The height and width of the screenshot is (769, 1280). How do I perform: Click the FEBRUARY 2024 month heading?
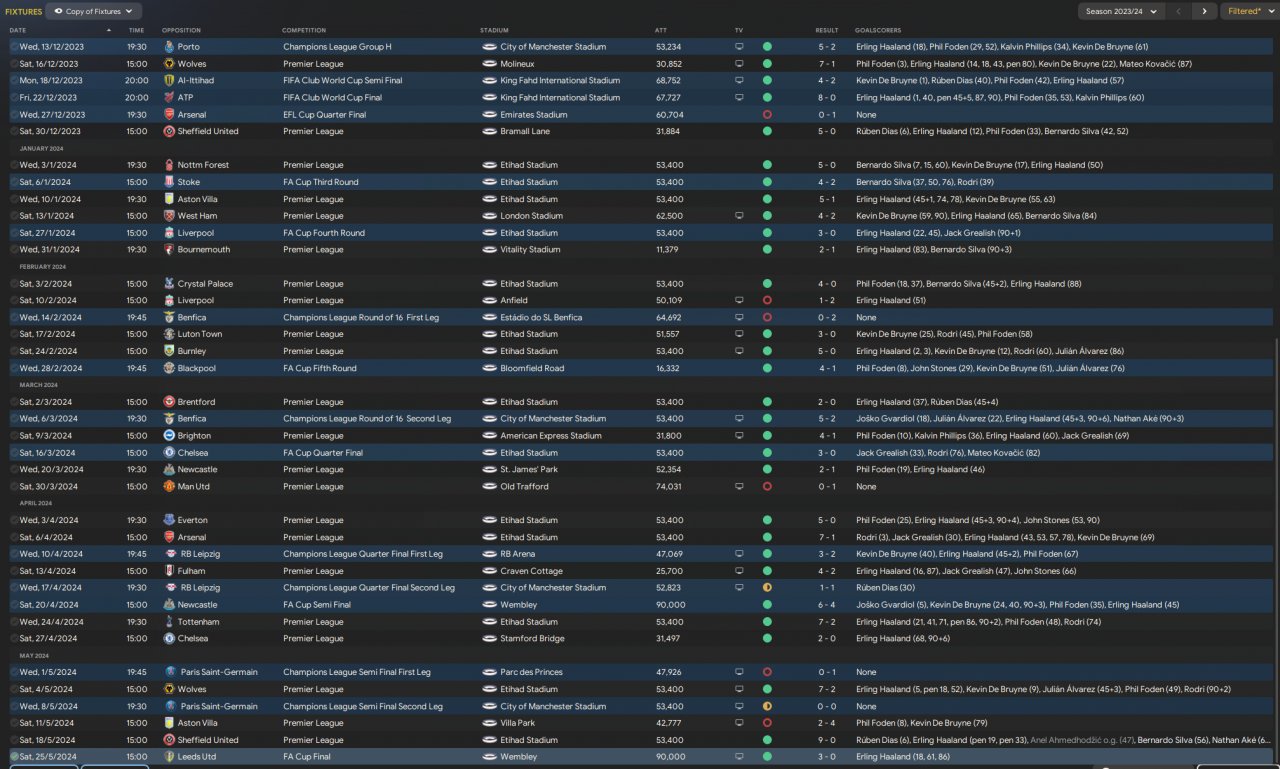[x=43, y=267]
